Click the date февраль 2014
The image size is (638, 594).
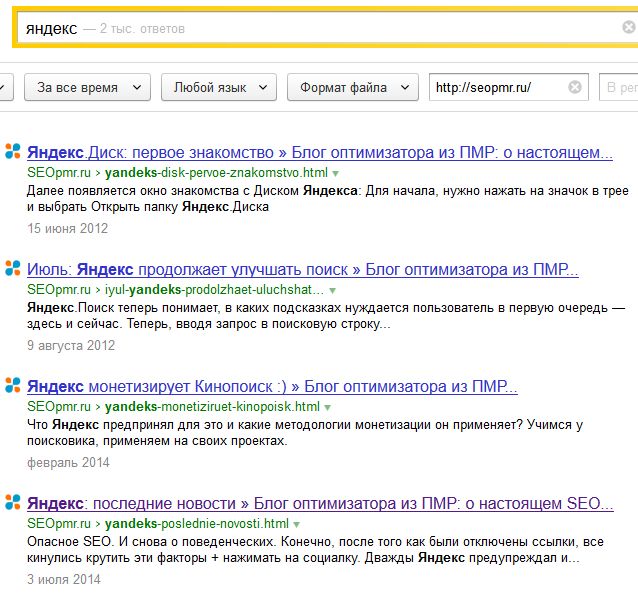pyautogui.click(x=68, y=462)
